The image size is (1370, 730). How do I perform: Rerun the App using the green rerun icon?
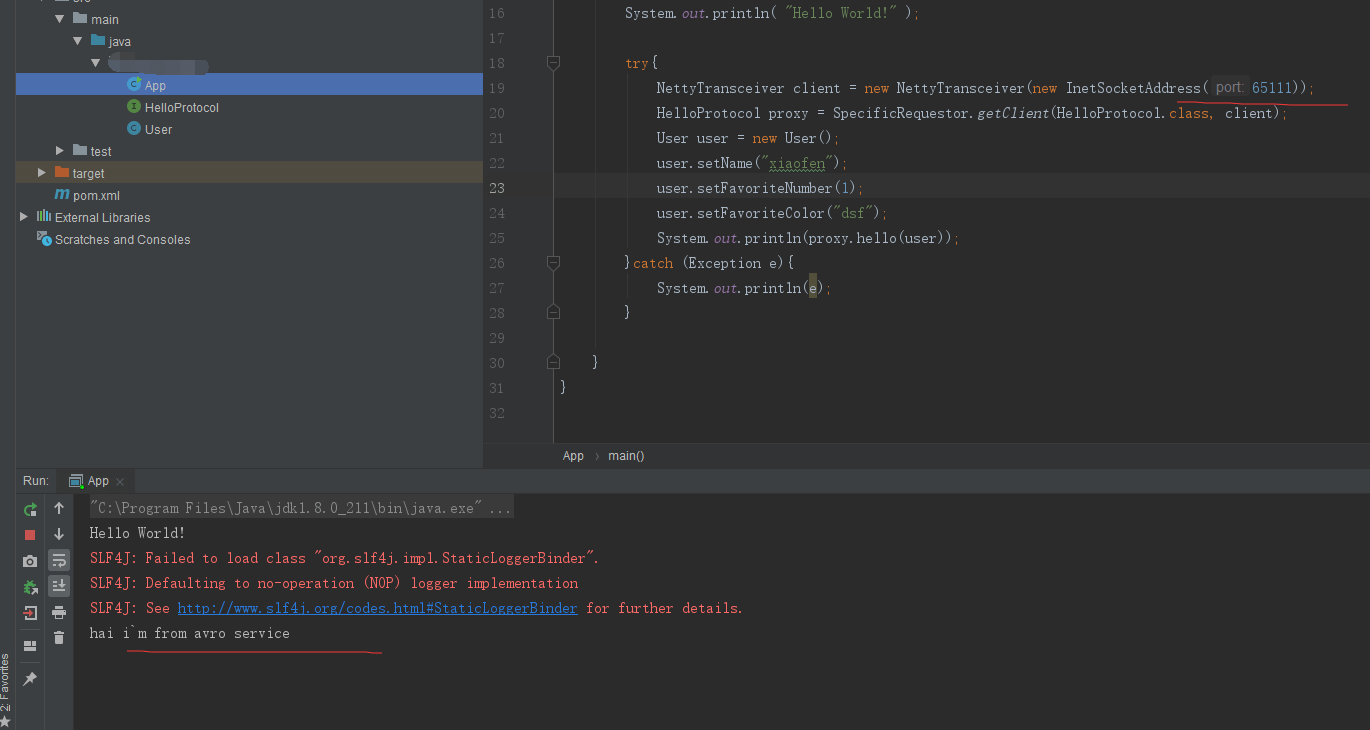point(30,509)
